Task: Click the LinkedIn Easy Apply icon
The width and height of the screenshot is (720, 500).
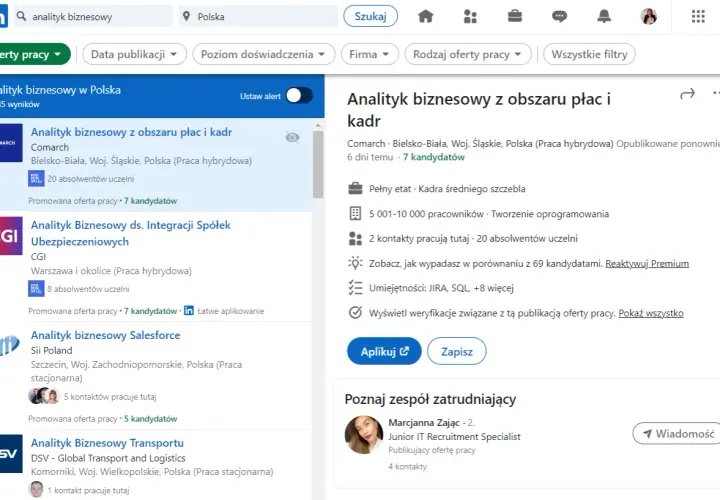Action: pyautogui.click(x=189, y=310)
